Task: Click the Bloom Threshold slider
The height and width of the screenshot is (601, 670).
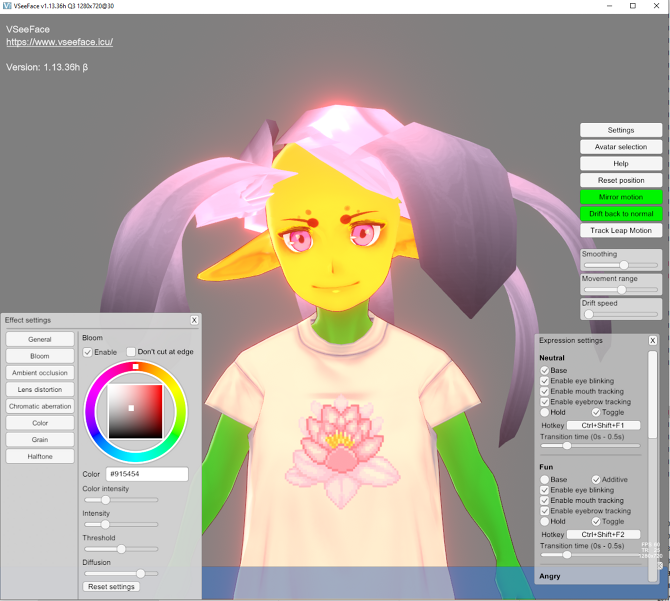Action: [x=120, y=549]
